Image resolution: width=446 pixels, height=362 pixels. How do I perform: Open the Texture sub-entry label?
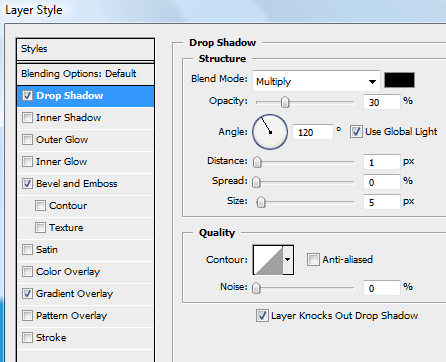(x=66, y=228)
